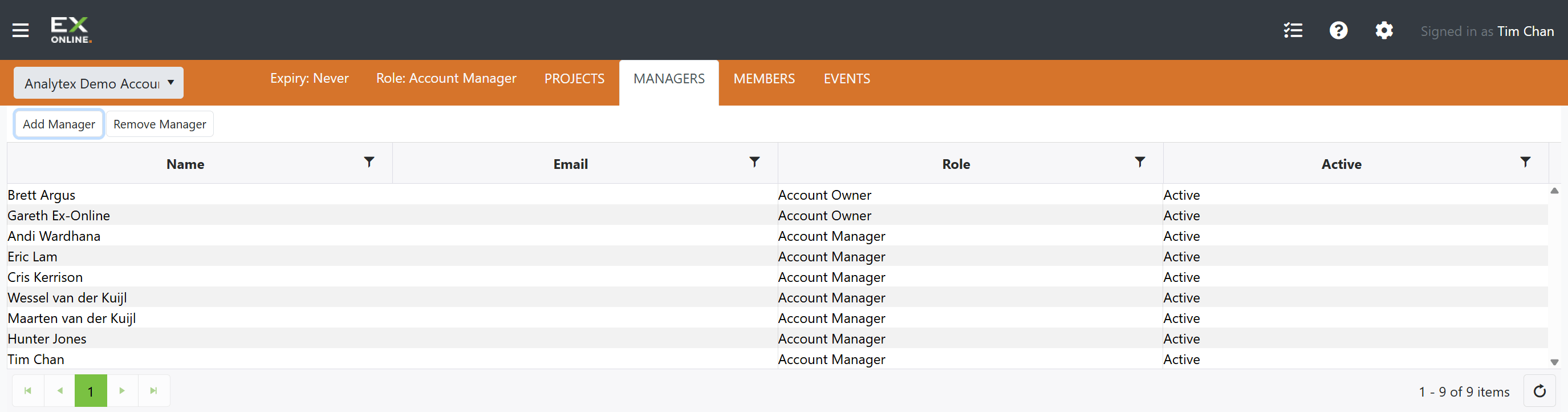Filter the Name column

click(369, 162)
